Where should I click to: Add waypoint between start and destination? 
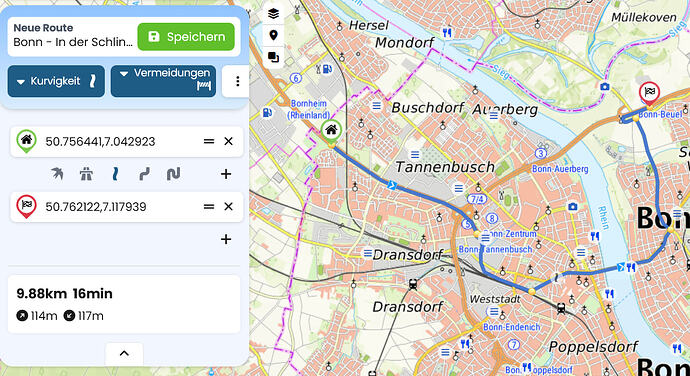(x=226, y=174)
